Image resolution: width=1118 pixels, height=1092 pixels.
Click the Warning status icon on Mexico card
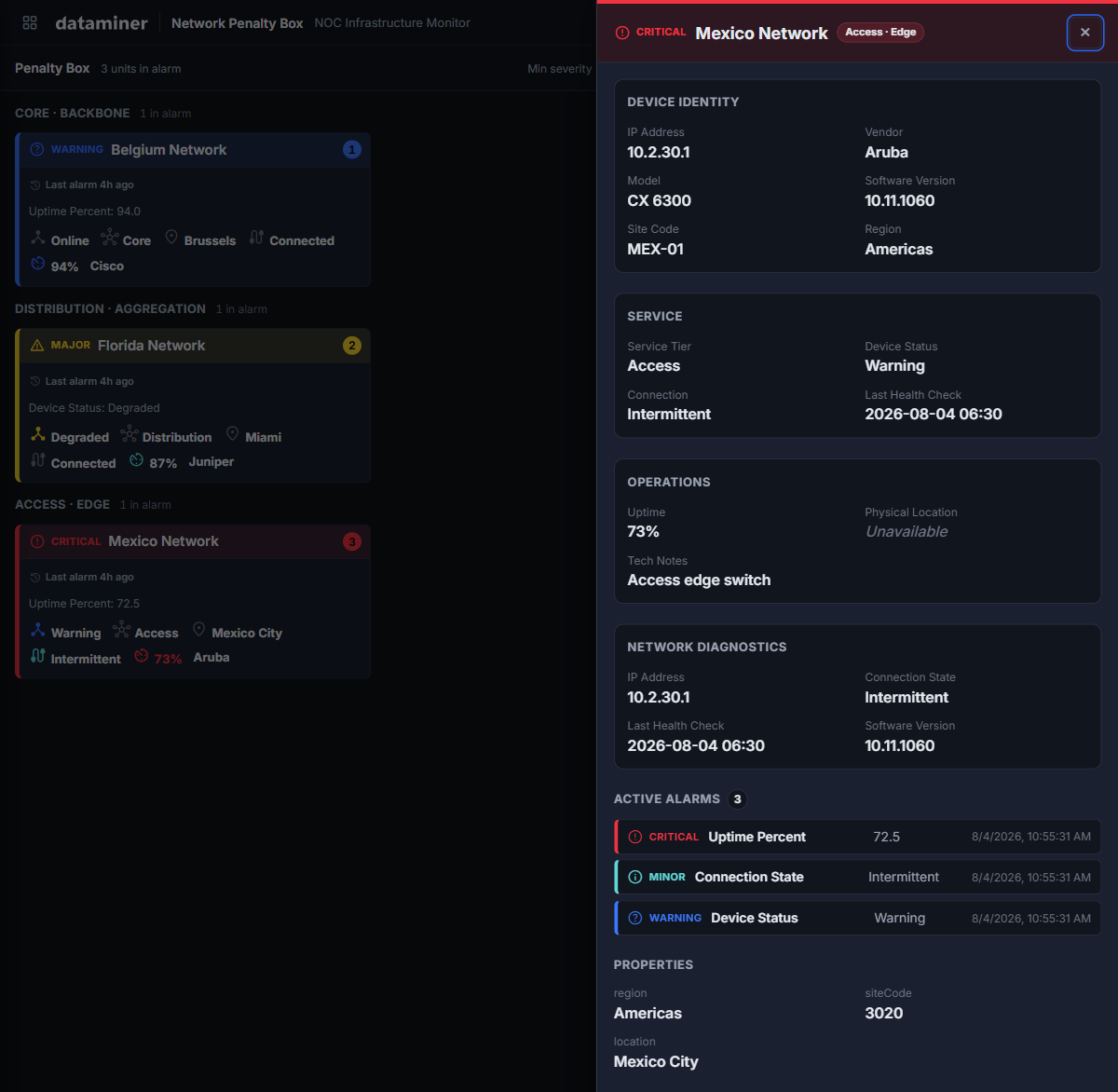38,630
